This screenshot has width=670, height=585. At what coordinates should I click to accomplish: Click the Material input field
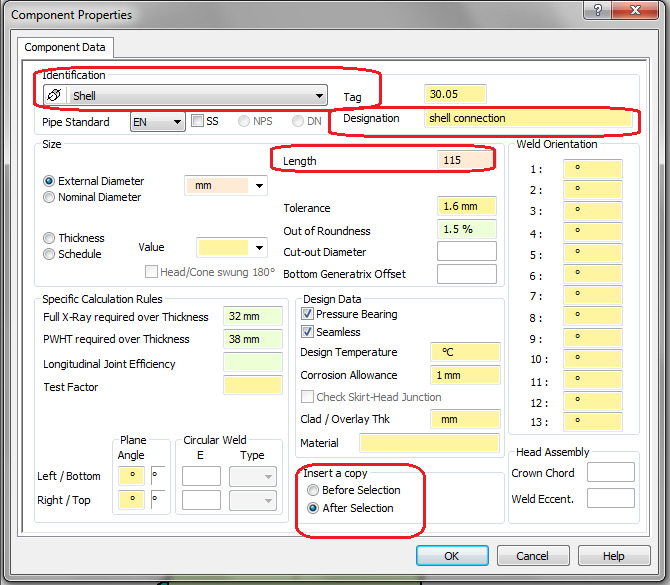point(429,443)
